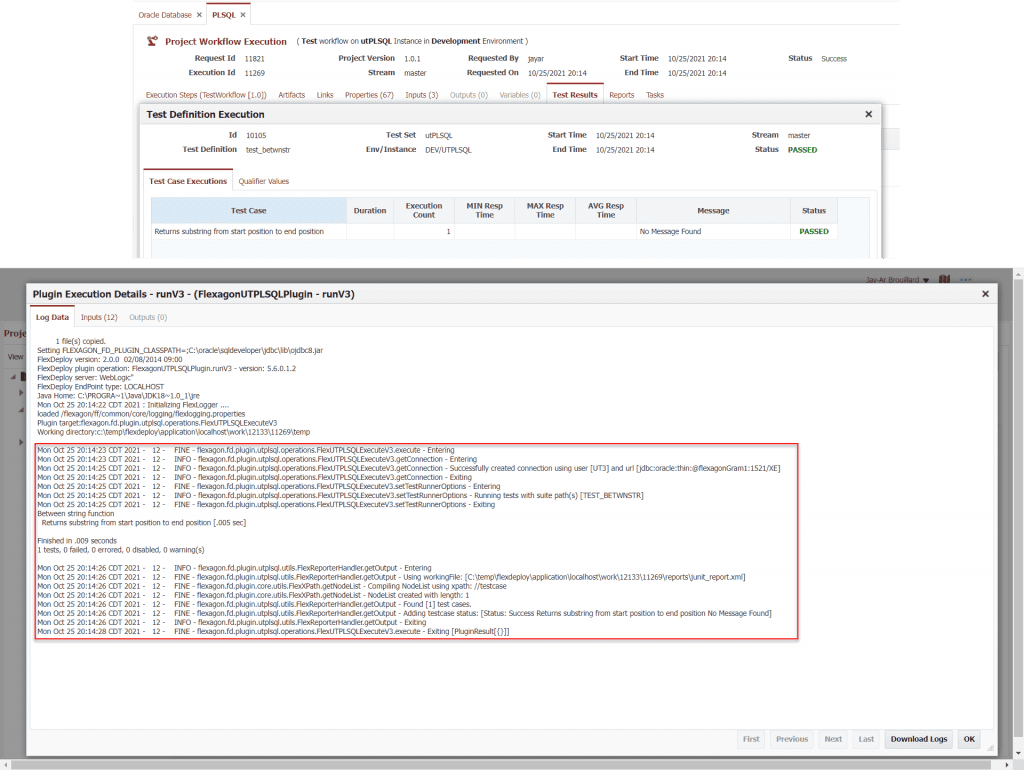The width and height of the screenshot is (1024, 770).
Task: Open the Reports tab
Action: tap(622, 94)
